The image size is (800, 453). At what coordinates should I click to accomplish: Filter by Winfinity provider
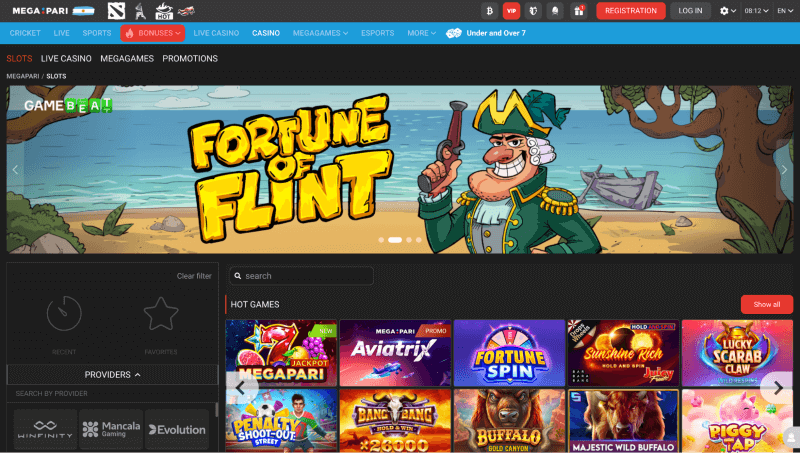coord(45,429)
